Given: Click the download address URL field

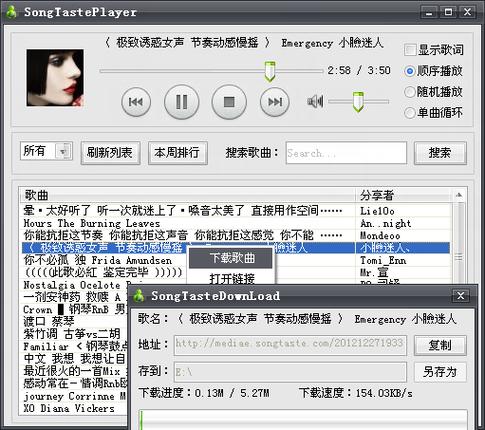Looking at the screenshot, I should (290, 345).
